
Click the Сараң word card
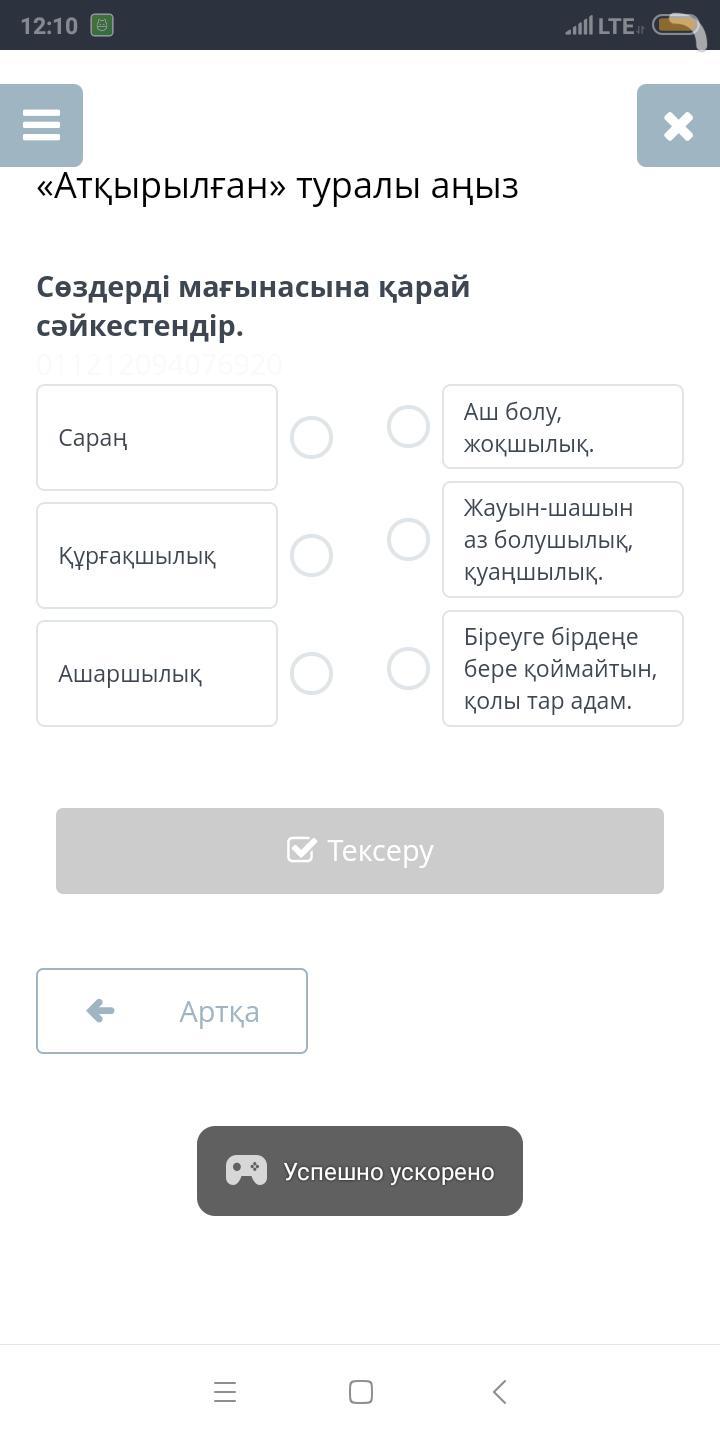(x=157, y=438)
